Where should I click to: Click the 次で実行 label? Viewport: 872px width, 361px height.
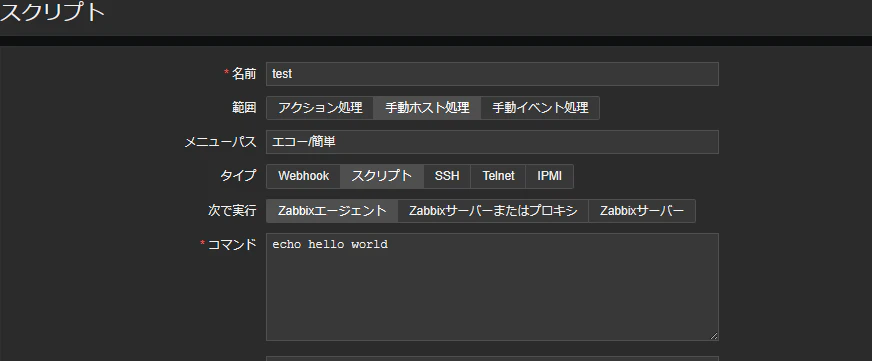(233, 211)
